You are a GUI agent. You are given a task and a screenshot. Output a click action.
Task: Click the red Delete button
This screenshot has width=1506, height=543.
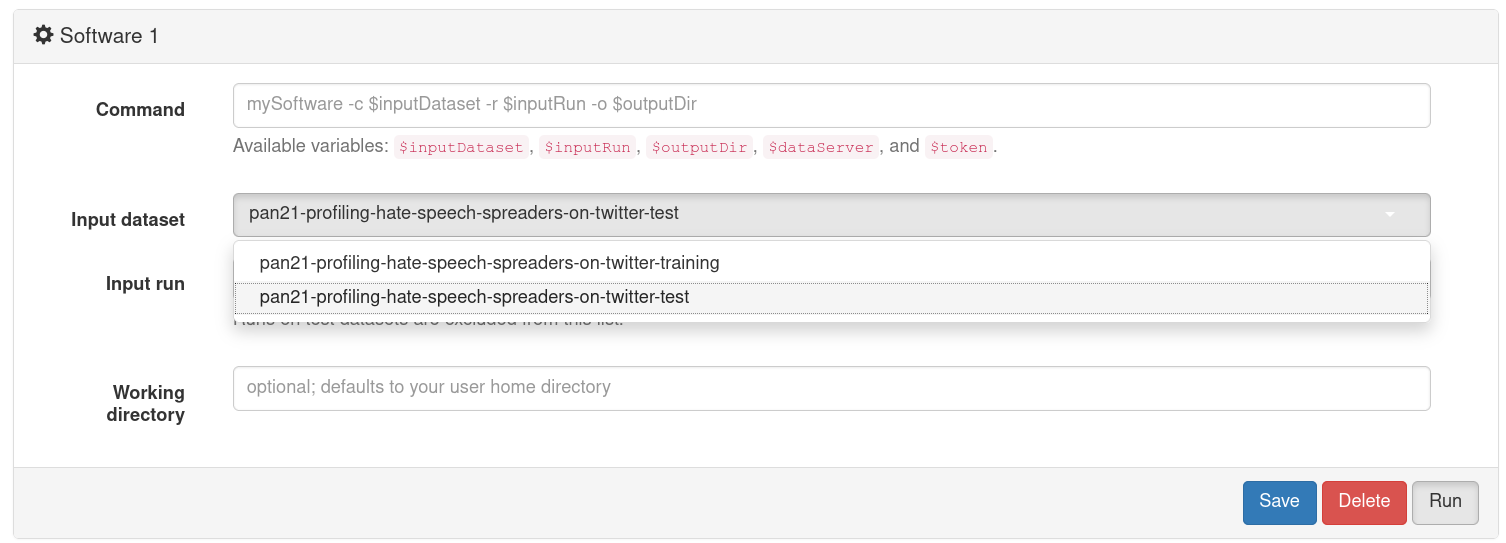coord(1364,502)
